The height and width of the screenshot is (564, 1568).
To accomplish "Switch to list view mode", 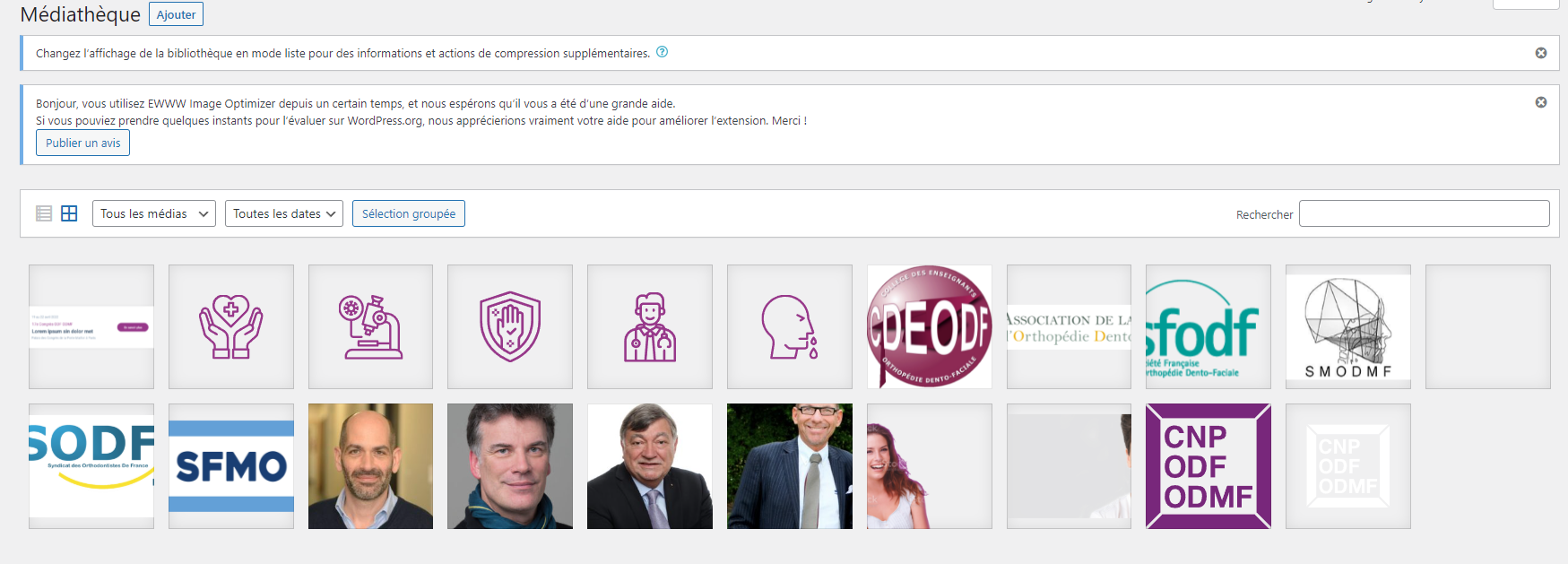I will pyautogui.click(x=43, y=213).
